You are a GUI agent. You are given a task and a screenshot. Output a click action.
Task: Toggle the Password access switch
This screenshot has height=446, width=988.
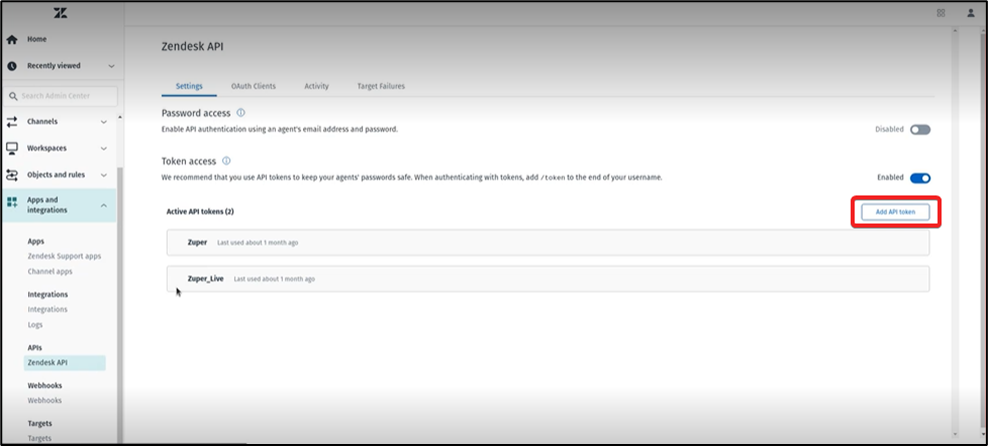tap(920, 130)
